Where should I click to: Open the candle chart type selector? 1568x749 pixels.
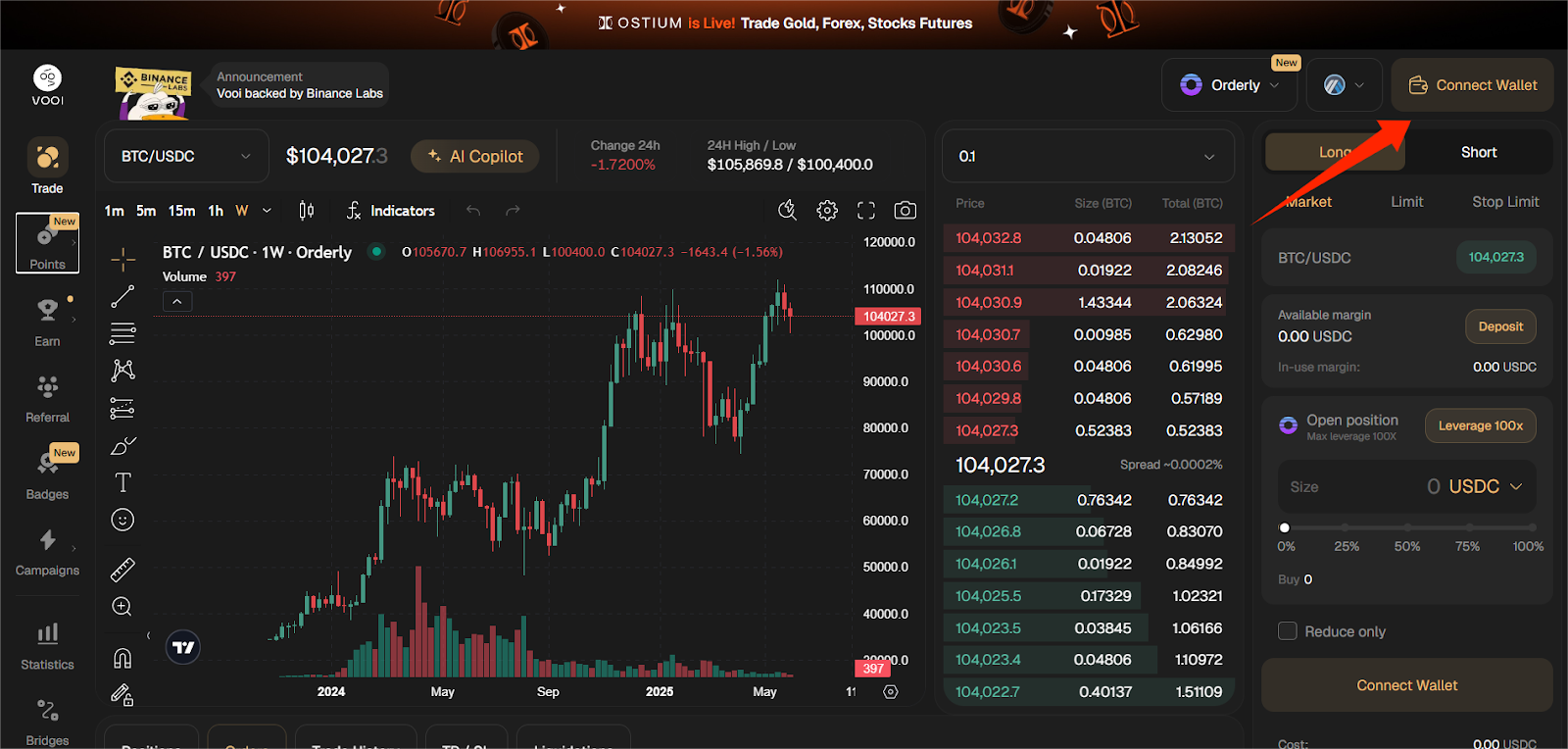[307, 210]
